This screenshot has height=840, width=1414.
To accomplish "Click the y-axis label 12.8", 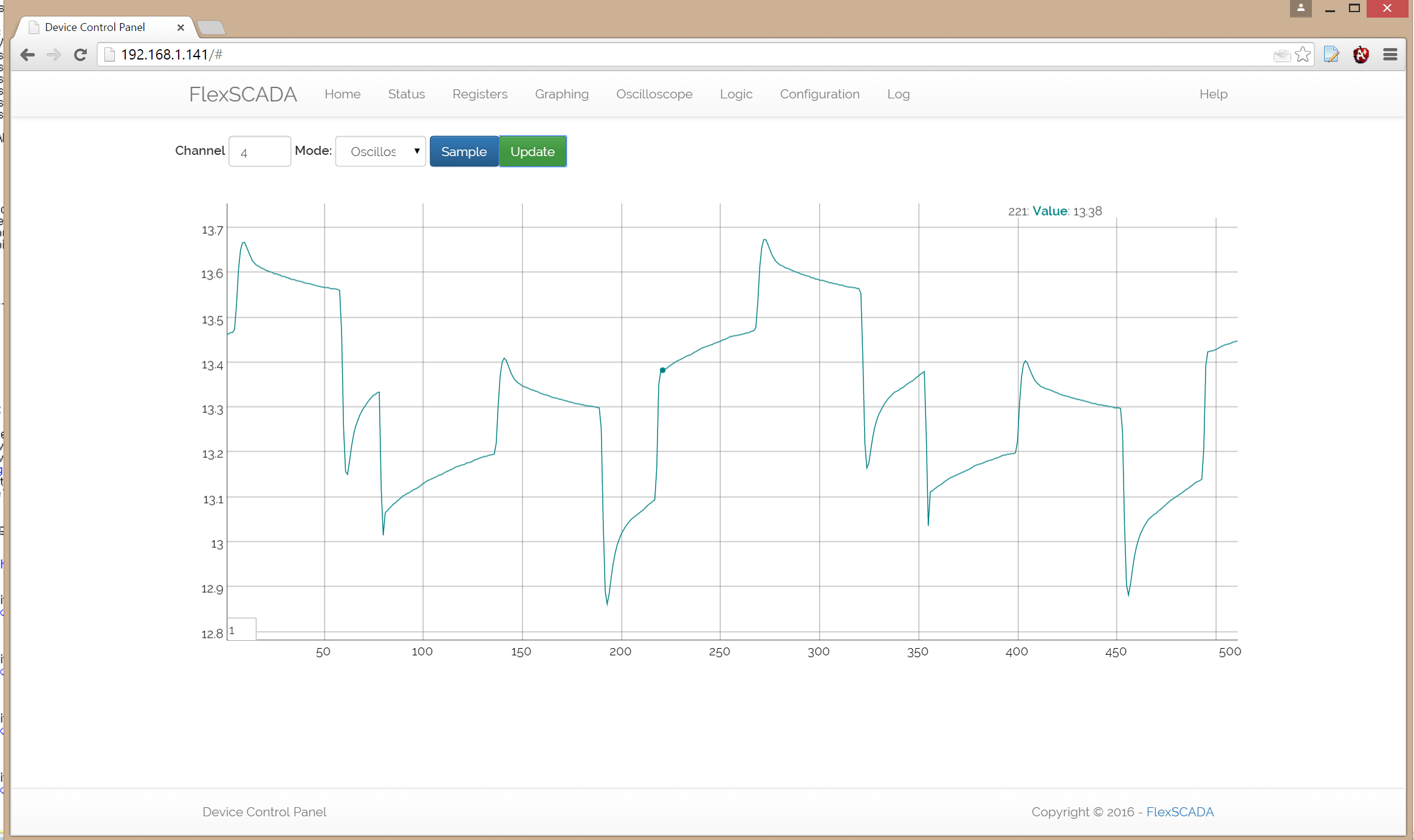I will click(212, 634).
